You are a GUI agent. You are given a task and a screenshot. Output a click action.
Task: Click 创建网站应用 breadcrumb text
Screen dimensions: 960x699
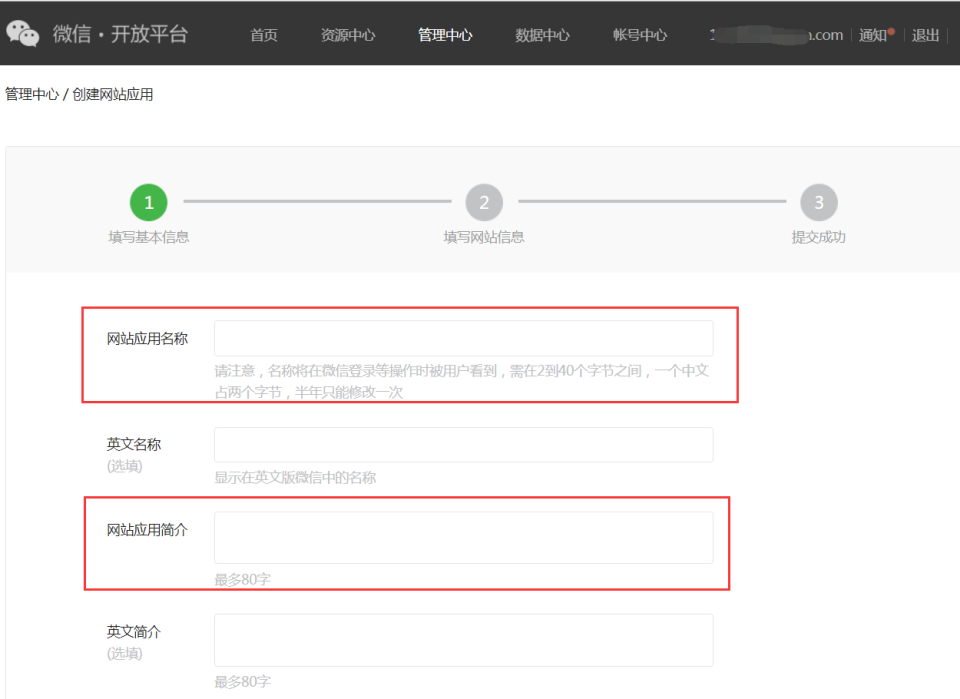113,94
